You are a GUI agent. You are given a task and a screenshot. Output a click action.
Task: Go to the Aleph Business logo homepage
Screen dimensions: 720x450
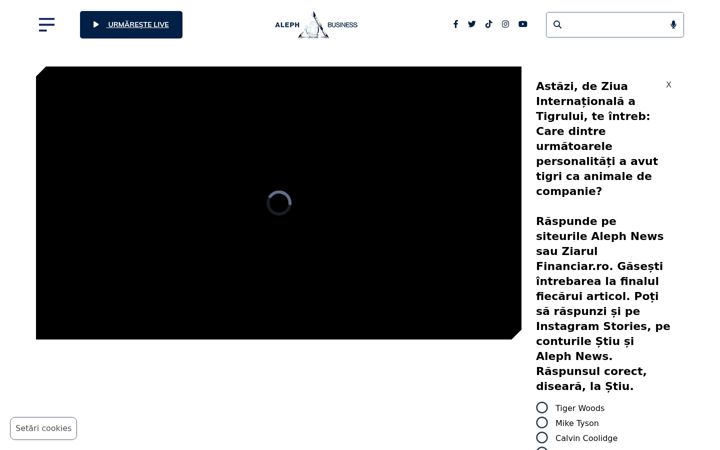pyautogui.click(x=316, y=25)
